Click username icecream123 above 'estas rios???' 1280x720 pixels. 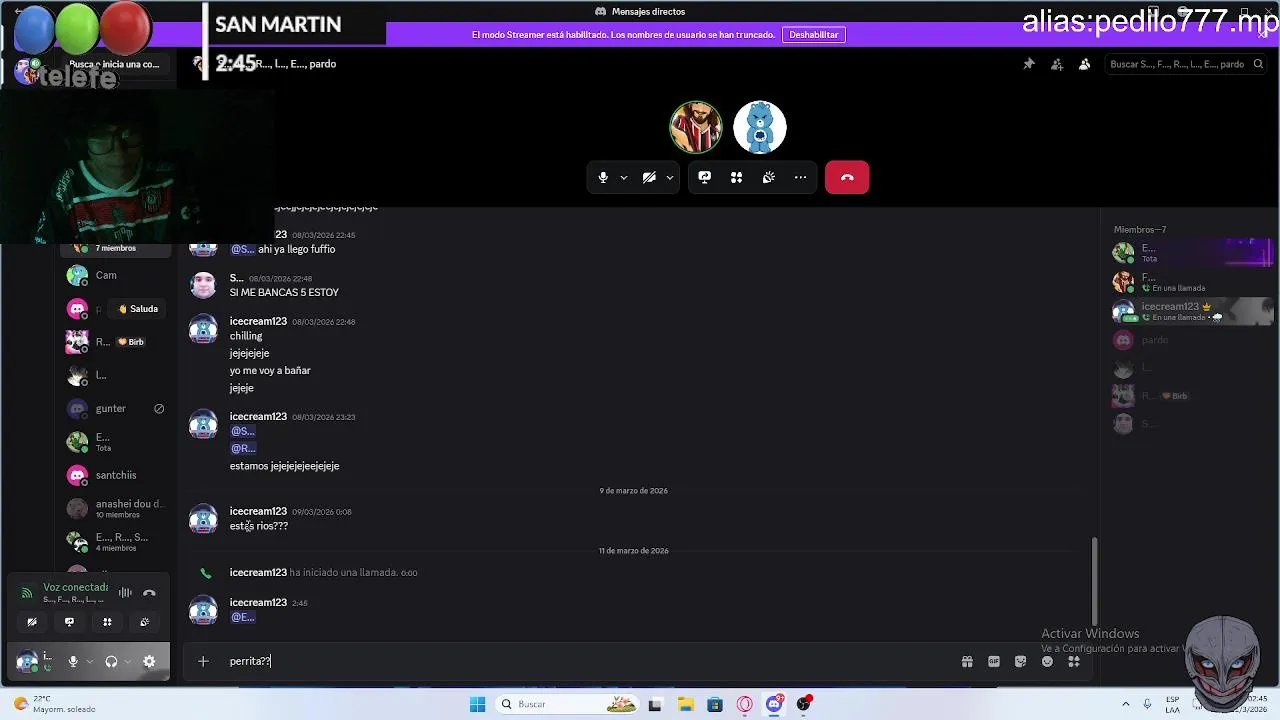pyautogui.click(x=258, y=511)
